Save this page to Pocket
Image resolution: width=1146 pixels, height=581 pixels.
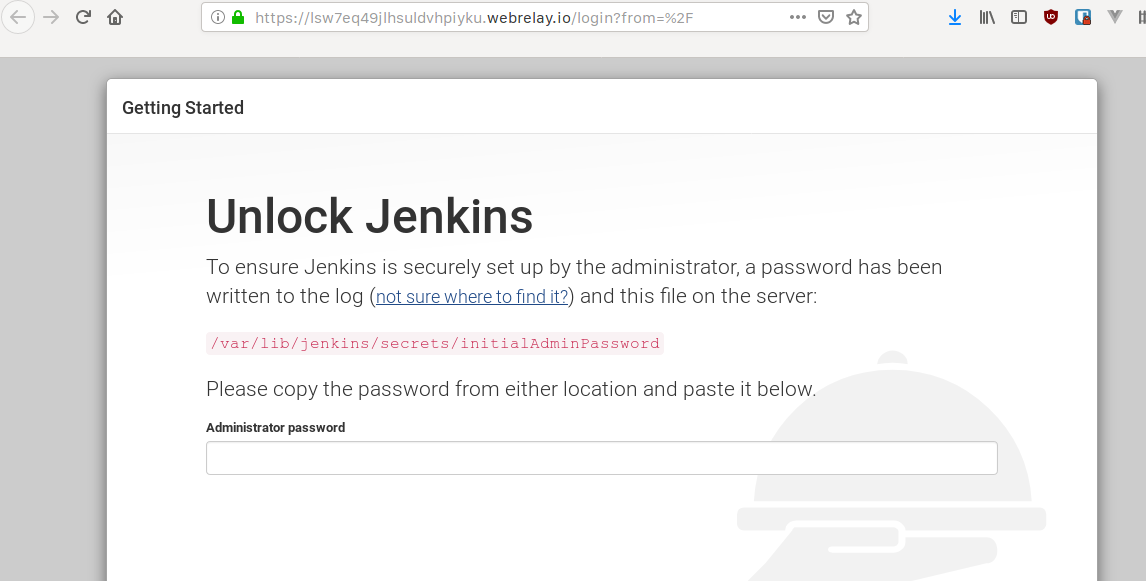tap(824, 17)
